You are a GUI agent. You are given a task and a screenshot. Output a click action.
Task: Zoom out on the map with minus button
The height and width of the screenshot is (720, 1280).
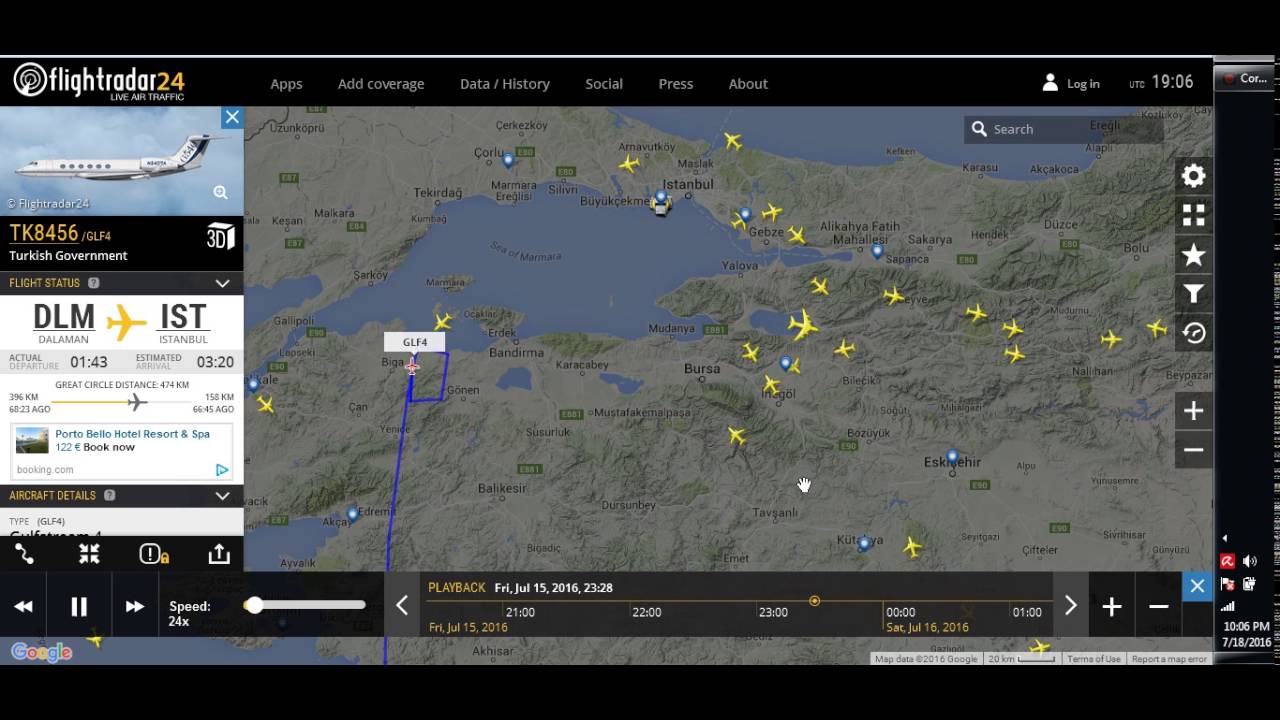pos(1193,450)
